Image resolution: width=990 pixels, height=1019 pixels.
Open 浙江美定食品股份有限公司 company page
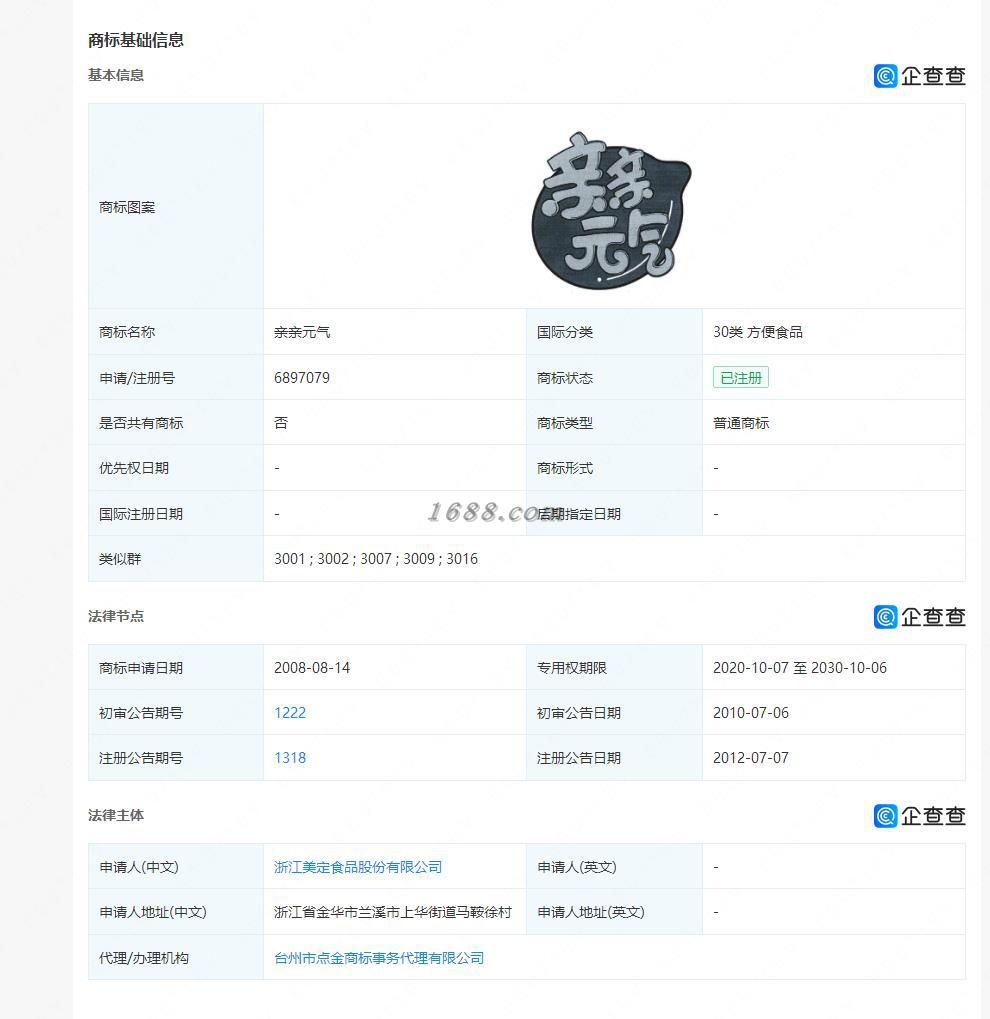point(358,867)
